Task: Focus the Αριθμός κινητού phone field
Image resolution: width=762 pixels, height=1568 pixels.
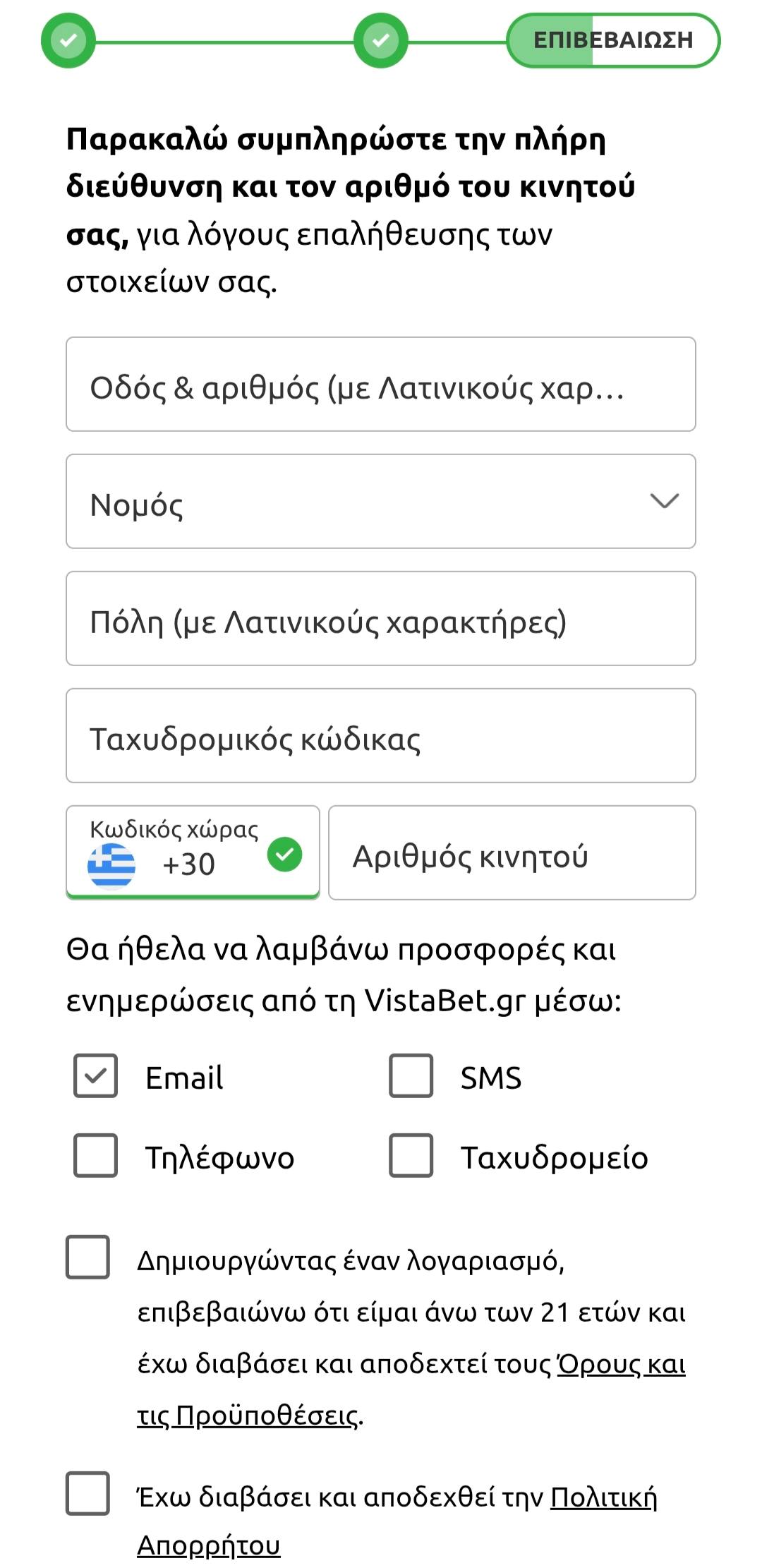Action: [512, 852]
